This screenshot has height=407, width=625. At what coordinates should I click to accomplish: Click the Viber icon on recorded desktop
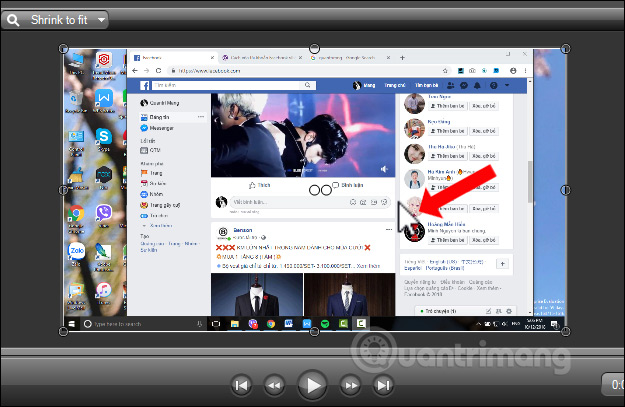[x=104, y=214]
